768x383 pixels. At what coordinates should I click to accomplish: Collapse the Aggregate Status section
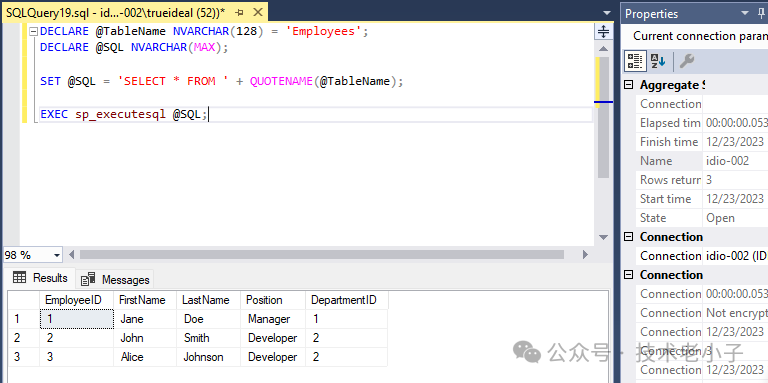coord(628,85)
